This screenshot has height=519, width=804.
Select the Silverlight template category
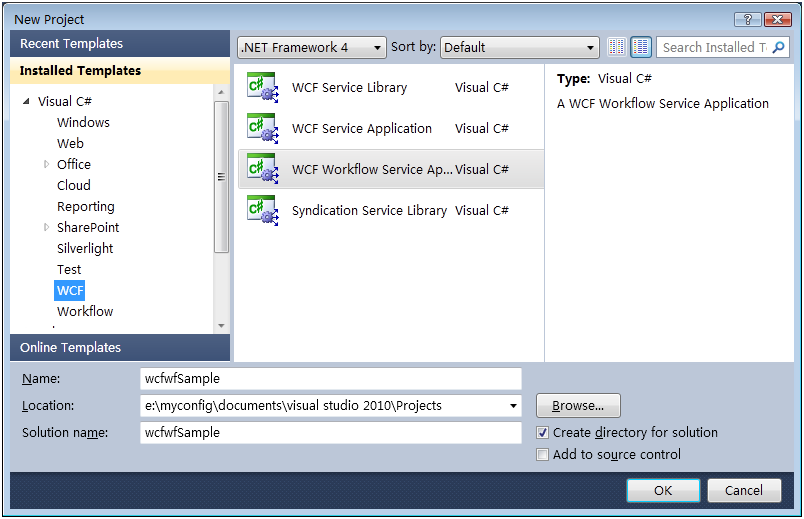85,249
